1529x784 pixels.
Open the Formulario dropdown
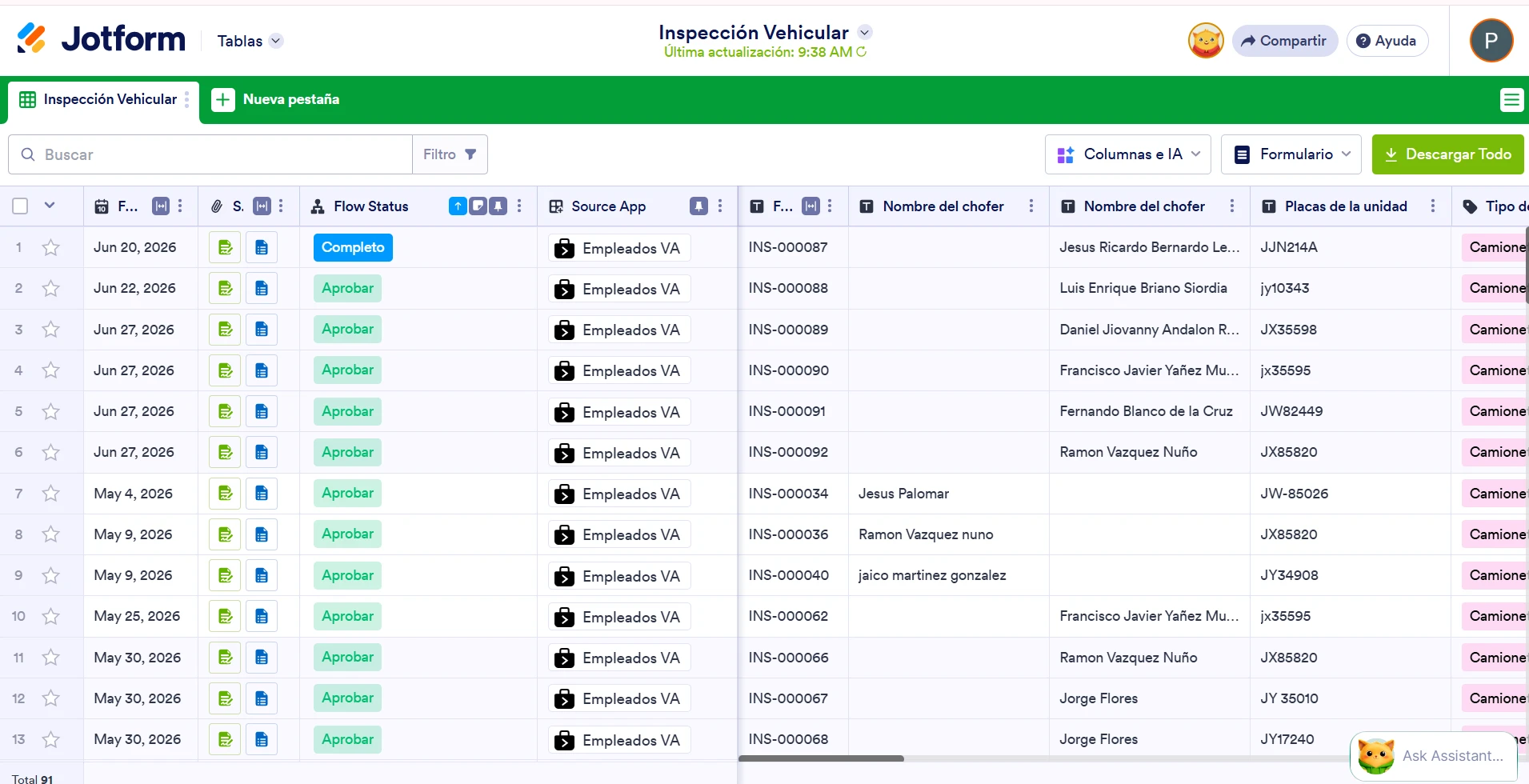coord(1291,154)
